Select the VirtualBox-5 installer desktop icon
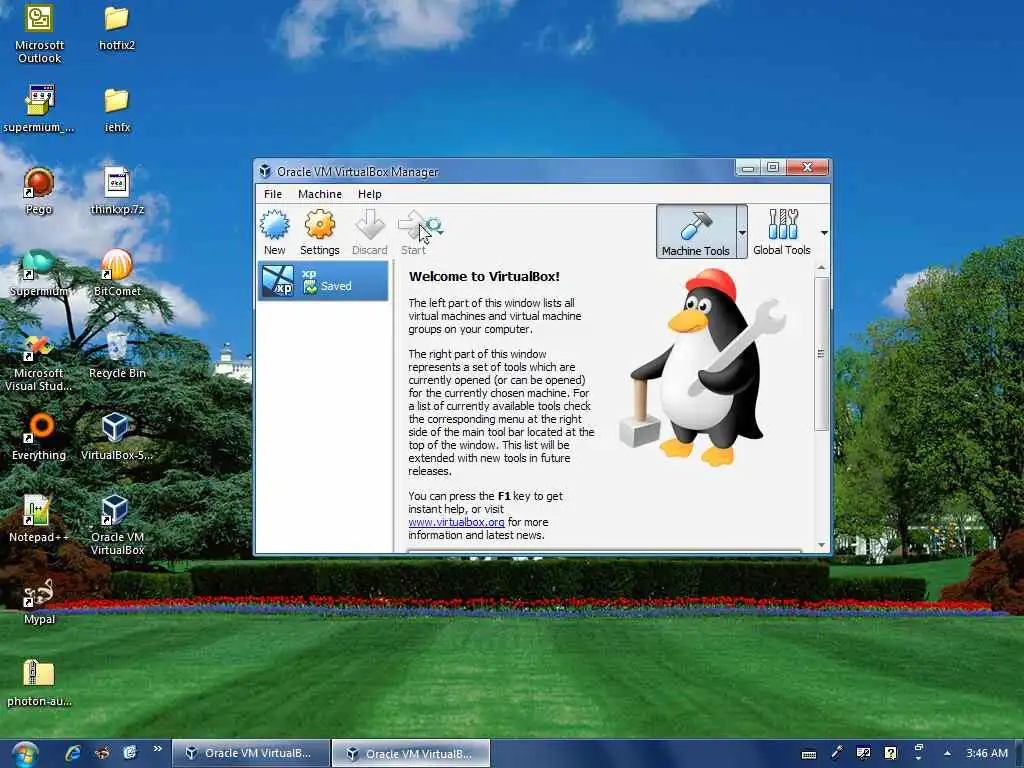Viewport: 1024px width, 768px height. tap(117, 437)
